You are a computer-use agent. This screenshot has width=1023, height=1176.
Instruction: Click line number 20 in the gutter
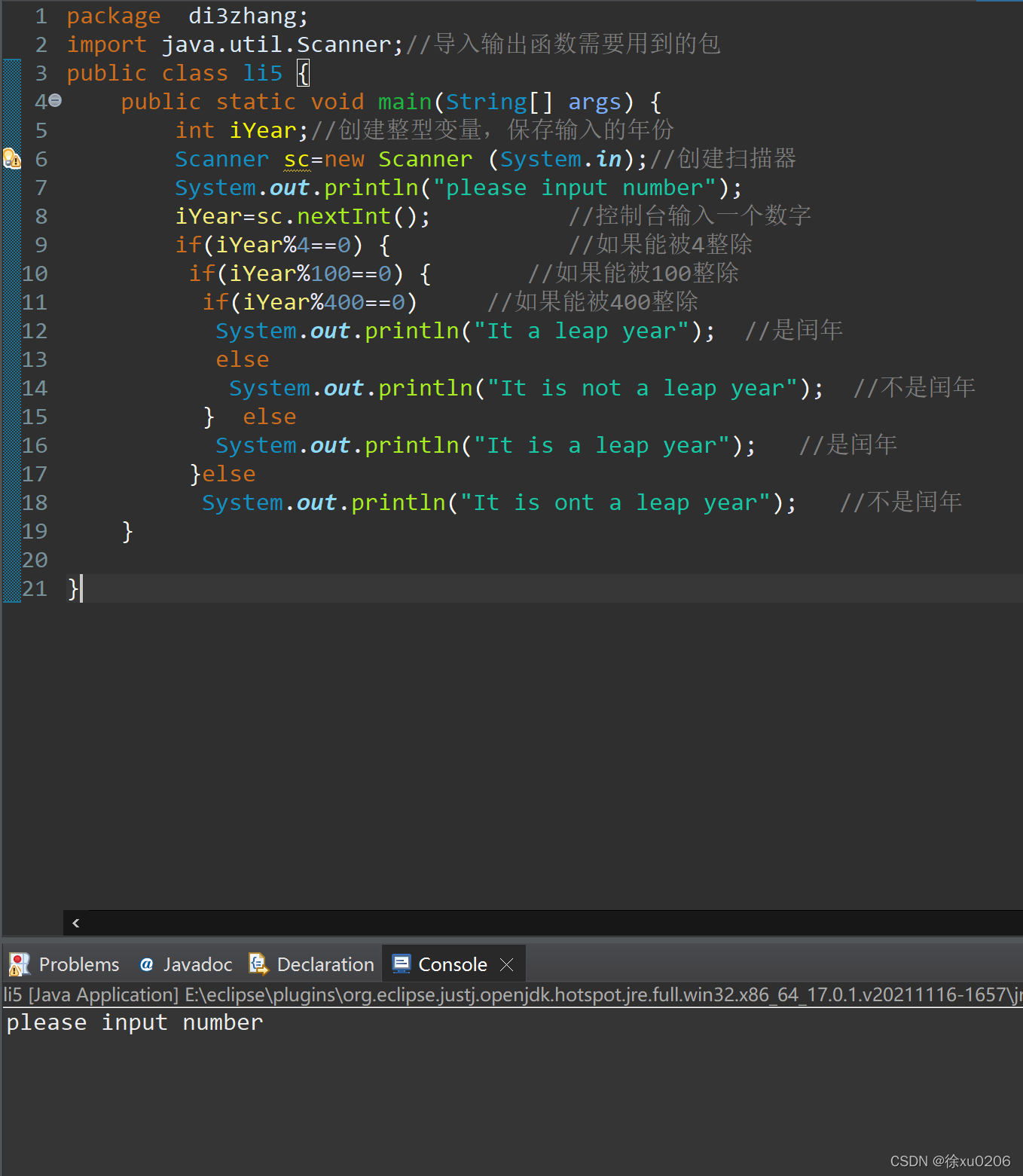35,560
